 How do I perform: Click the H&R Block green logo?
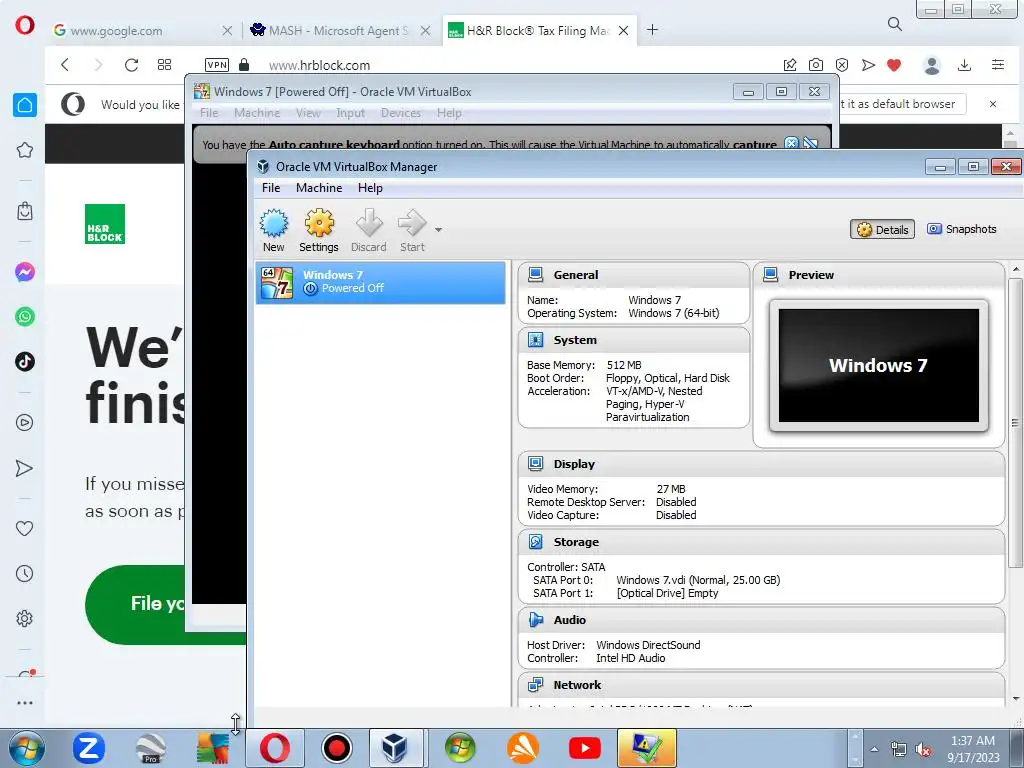pos(104,224)
